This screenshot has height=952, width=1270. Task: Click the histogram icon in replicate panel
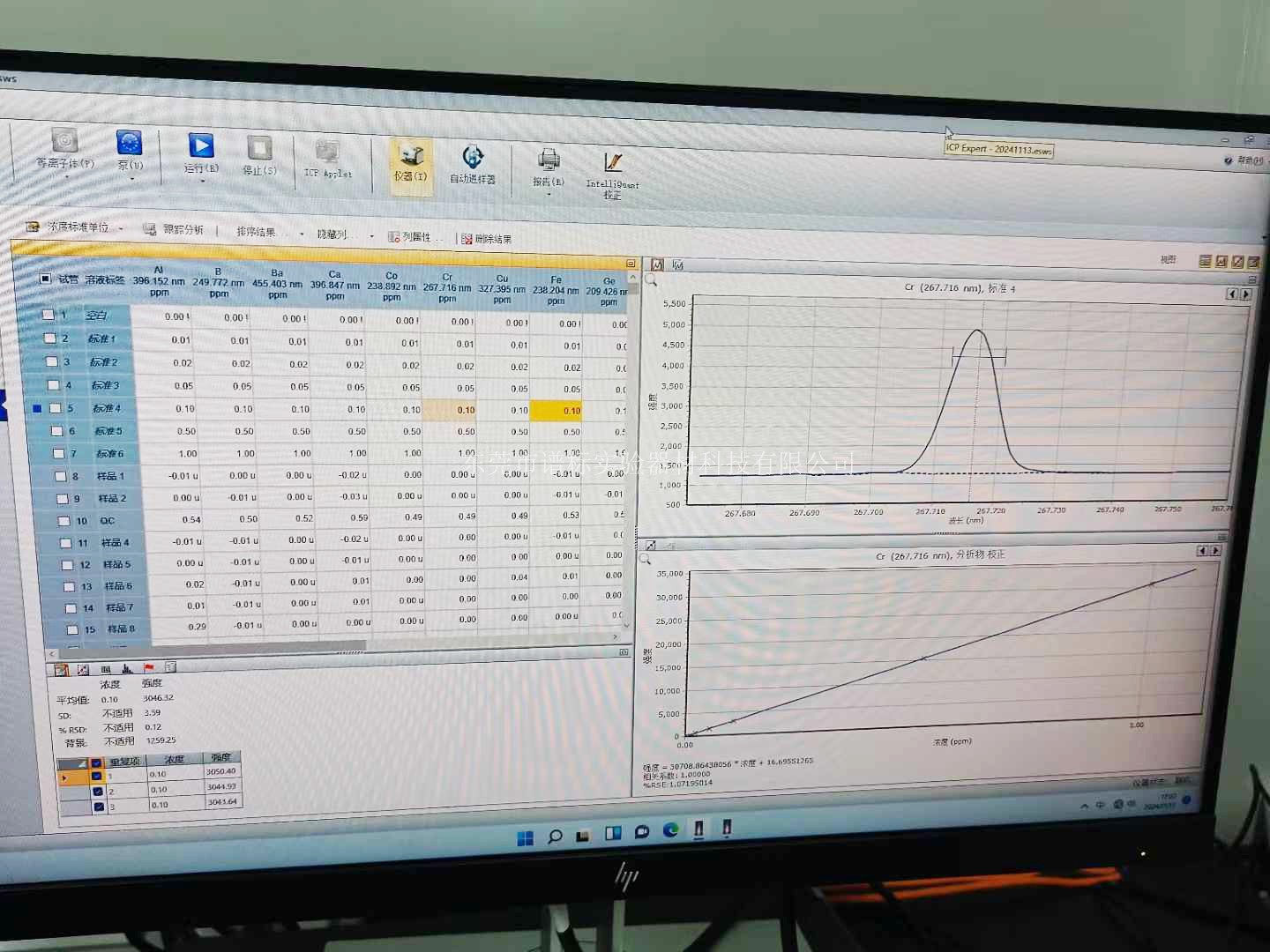pos(127,669)
